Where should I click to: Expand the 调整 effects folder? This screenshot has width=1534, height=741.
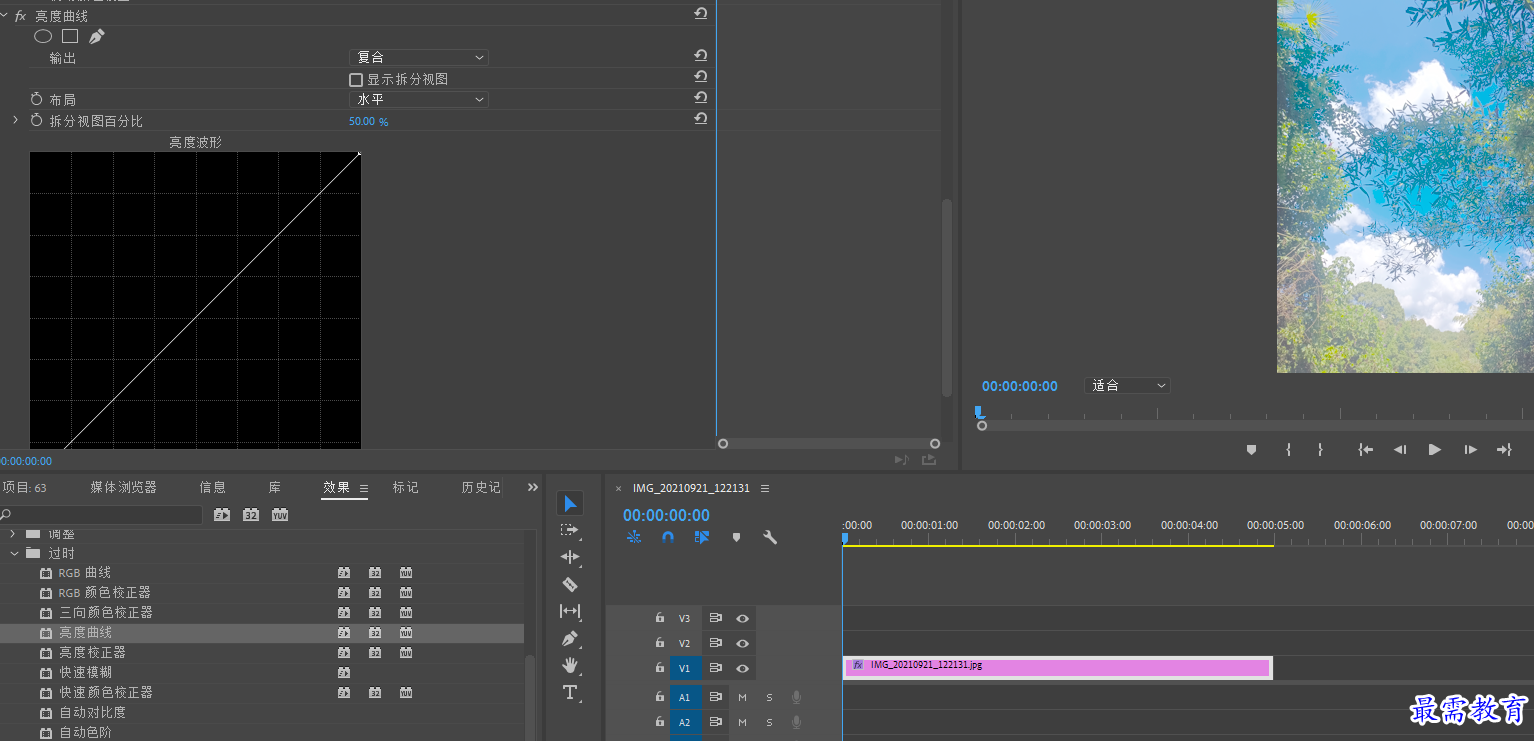pos(13,534)
